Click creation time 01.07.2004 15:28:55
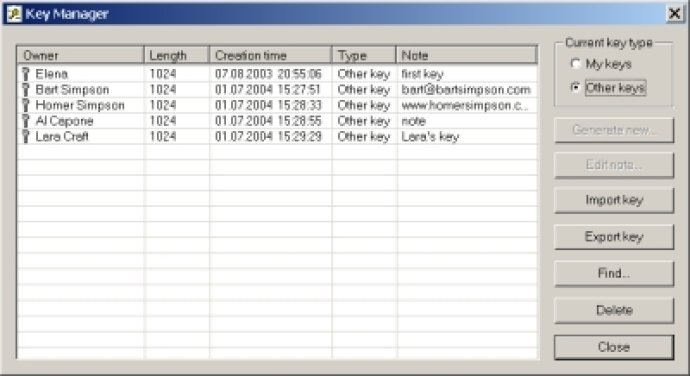The width and height of the screenshot is (690, 376). (x=268, y=121)
